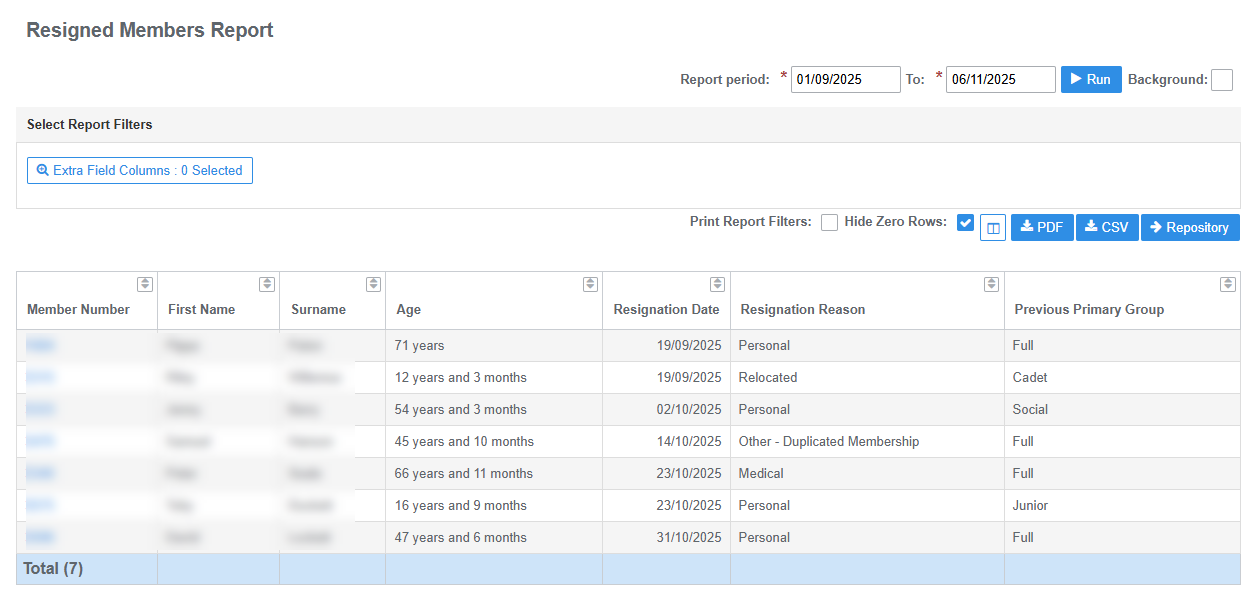
Task: Sort by Member Number column icon
Action: pyautogui.click(x=145, y=284)
